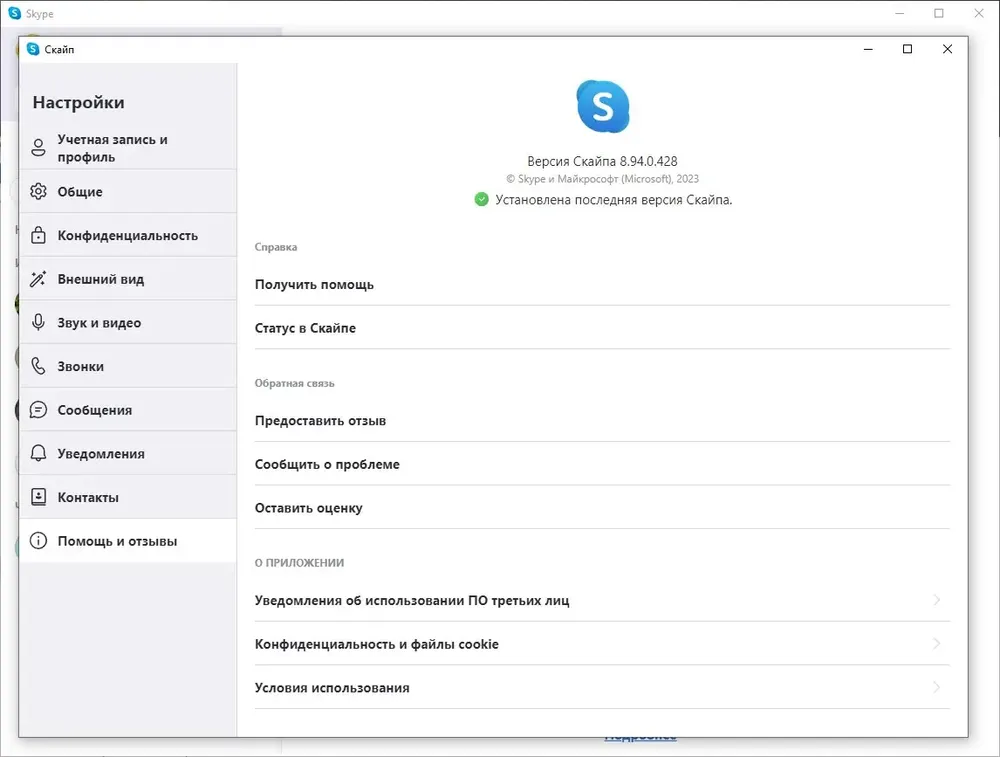This screenshot has width=1000, height=757.
Task: Click the bell icon for Уведомления
Action: [38, 453]
